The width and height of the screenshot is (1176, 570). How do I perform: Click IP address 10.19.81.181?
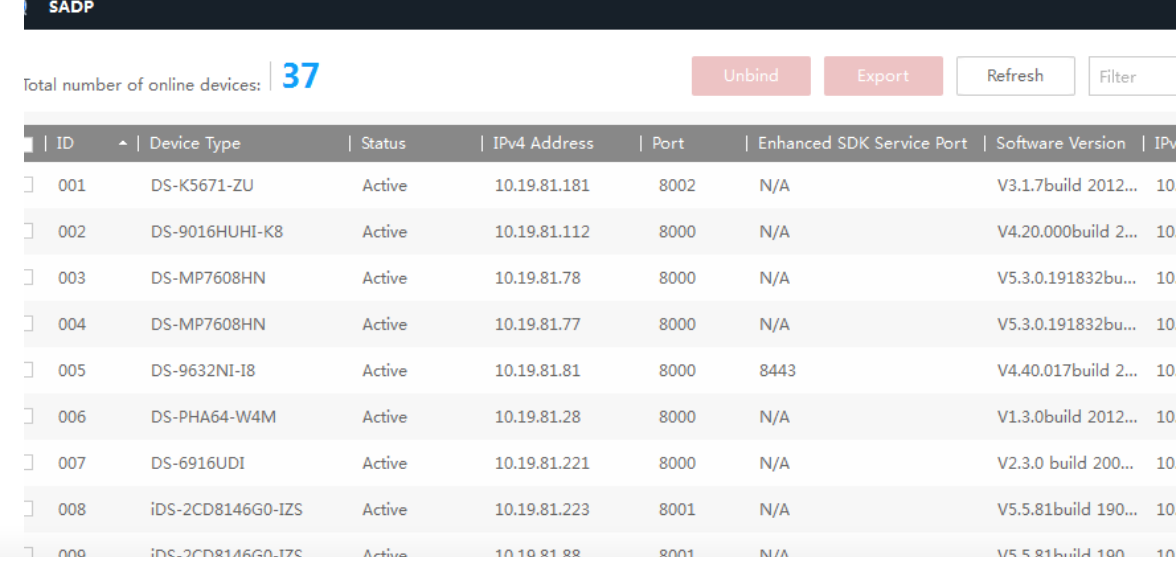point(542,185)
